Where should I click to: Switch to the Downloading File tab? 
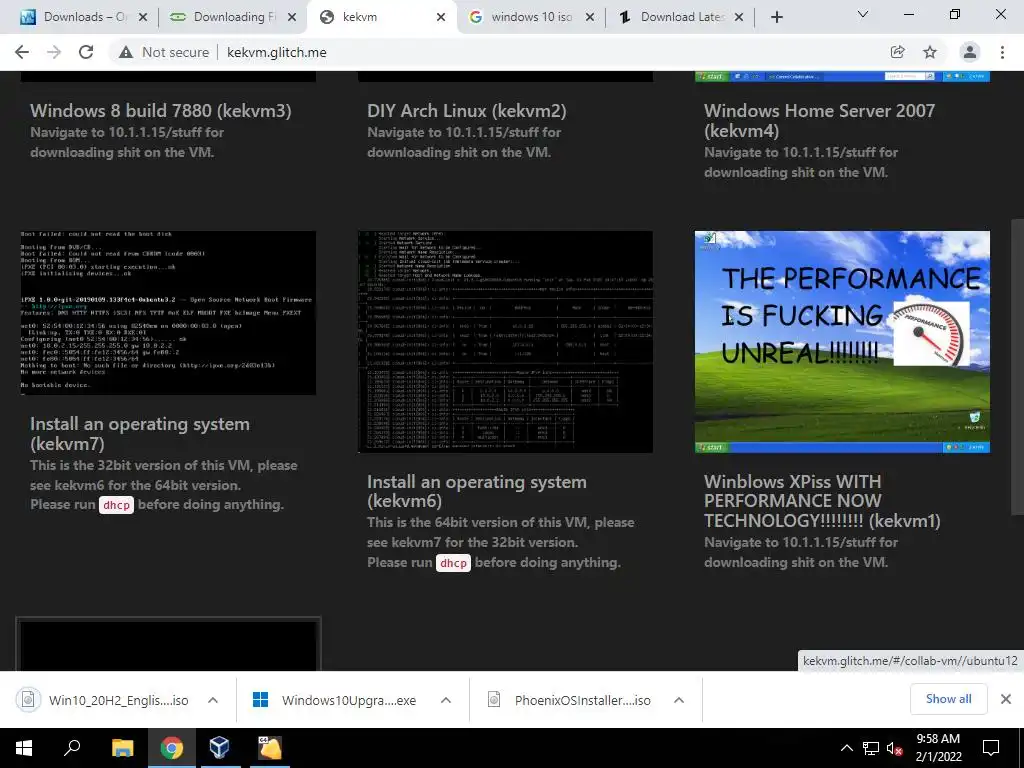(232, 17)
